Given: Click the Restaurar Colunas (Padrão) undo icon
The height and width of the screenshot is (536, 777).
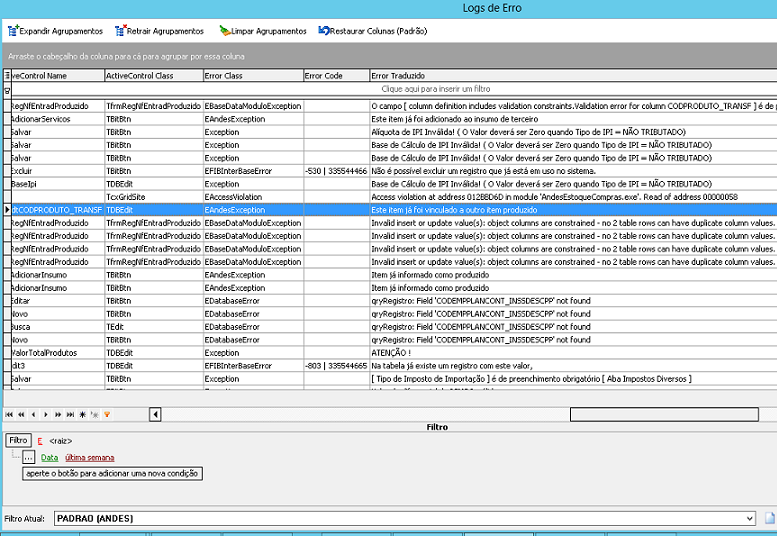Looking at the screenshot, I should 324,31.
